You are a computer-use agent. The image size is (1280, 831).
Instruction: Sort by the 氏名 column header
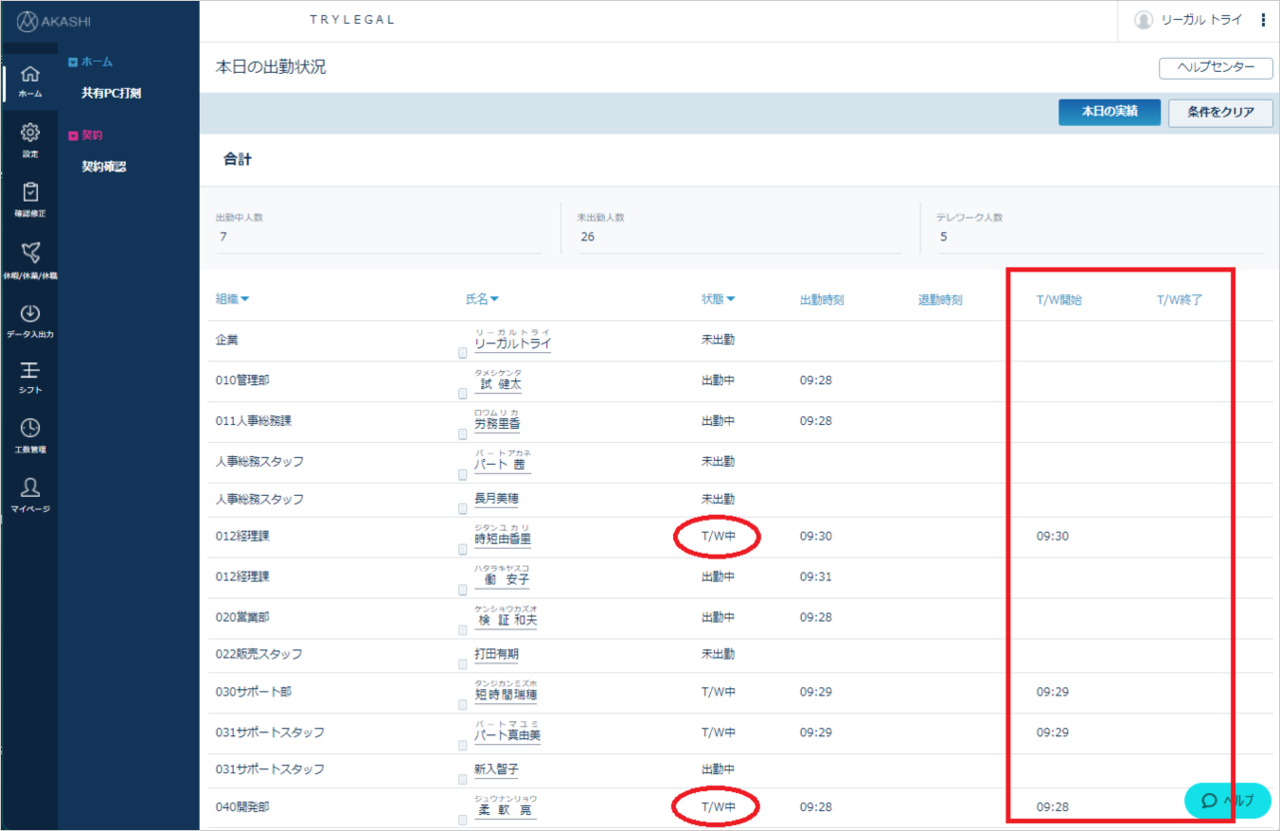(x=482, y=299)
